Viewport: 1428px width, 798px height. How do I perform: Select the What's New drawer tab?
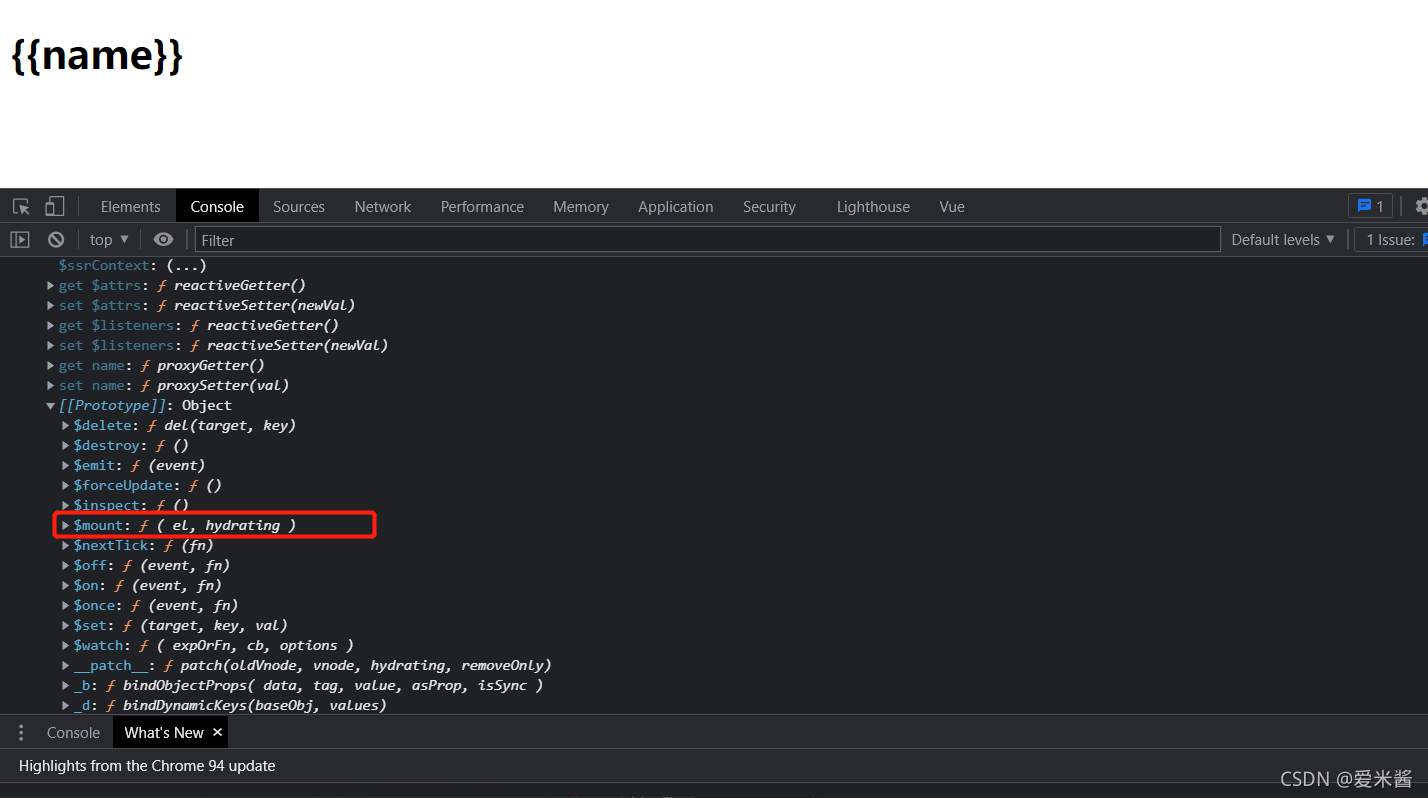click(164, 733)
